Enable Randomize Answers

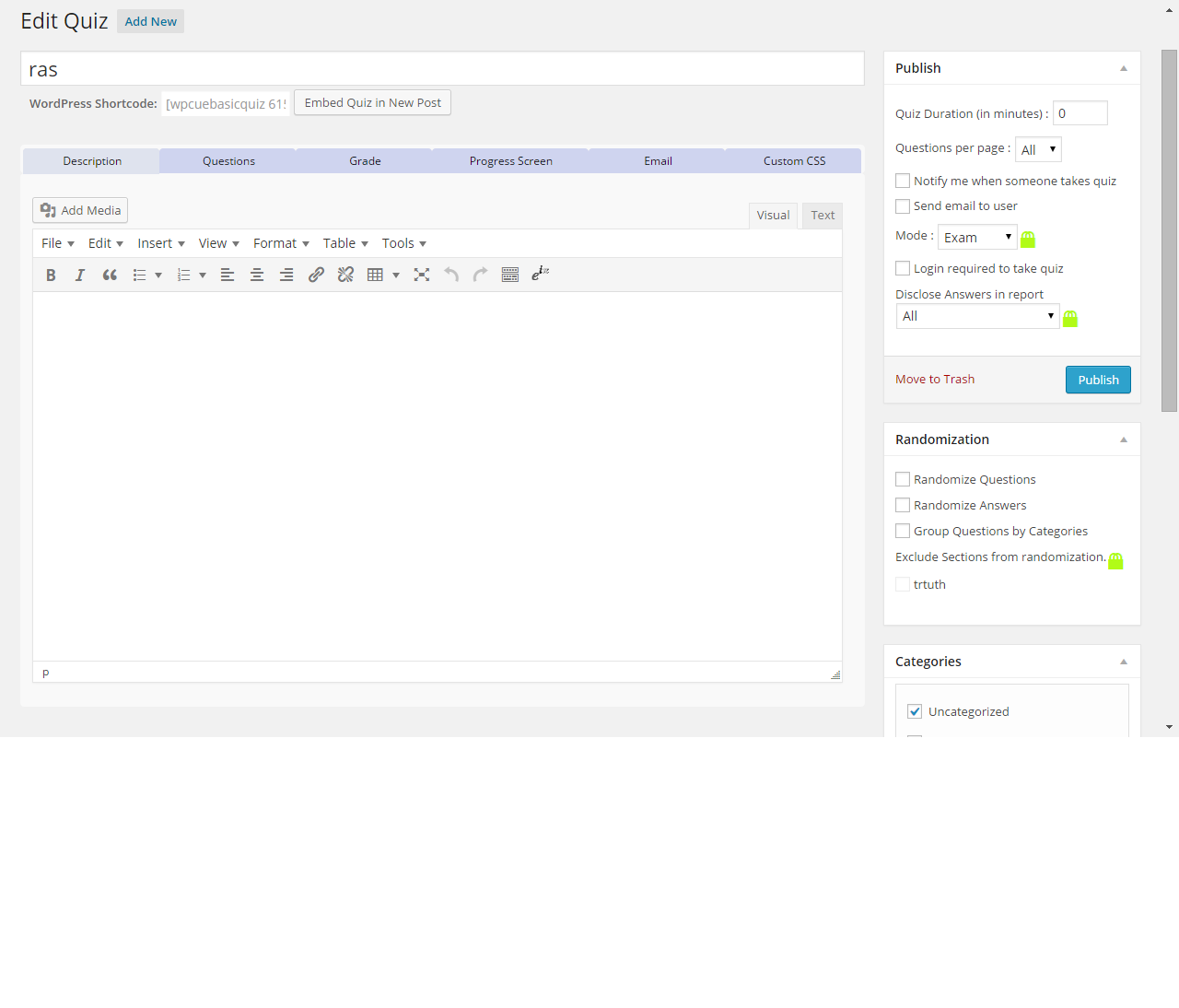(903, 505)
